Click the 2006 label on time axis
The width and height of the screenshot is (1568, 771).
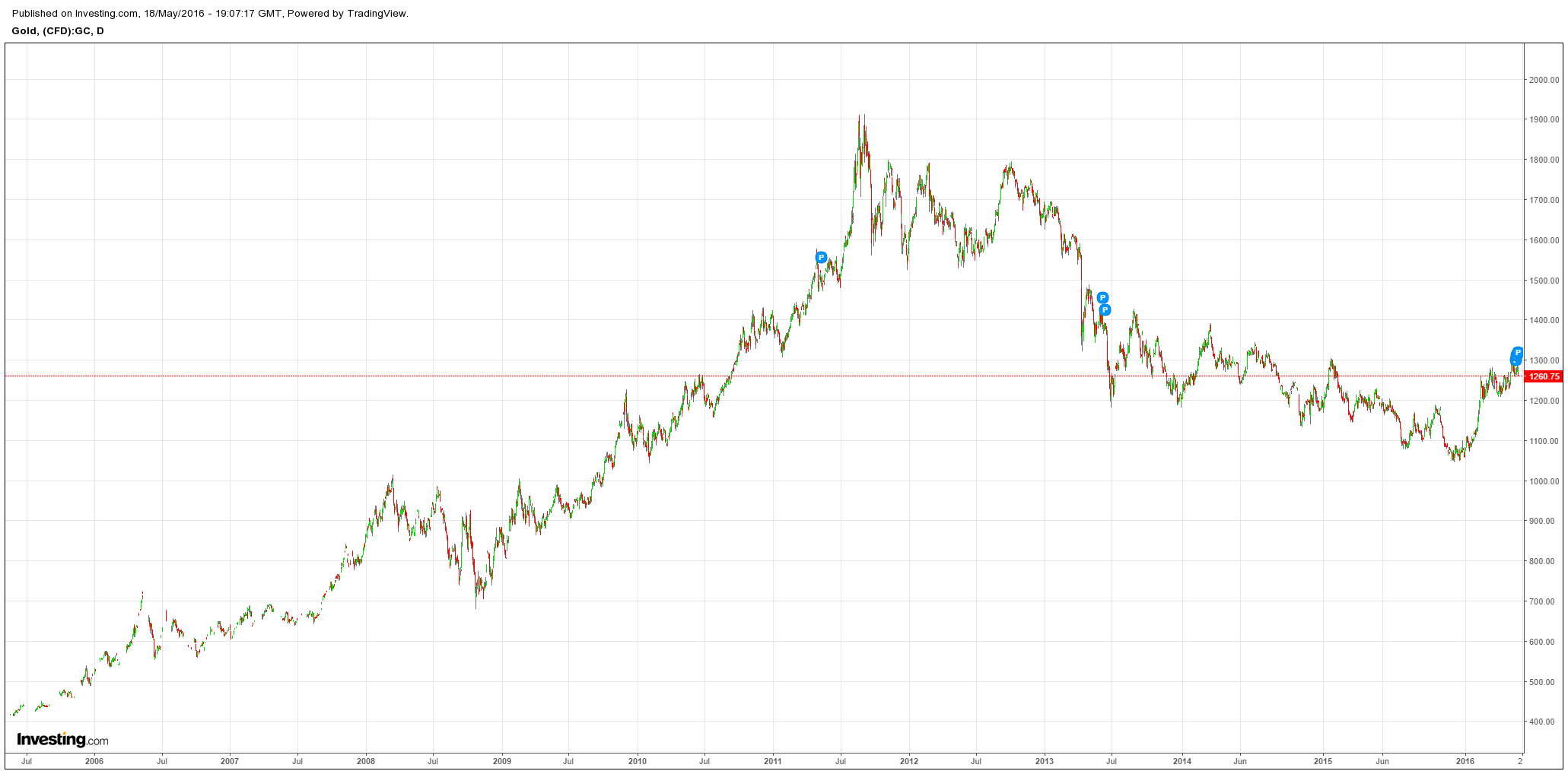[94, 761]
